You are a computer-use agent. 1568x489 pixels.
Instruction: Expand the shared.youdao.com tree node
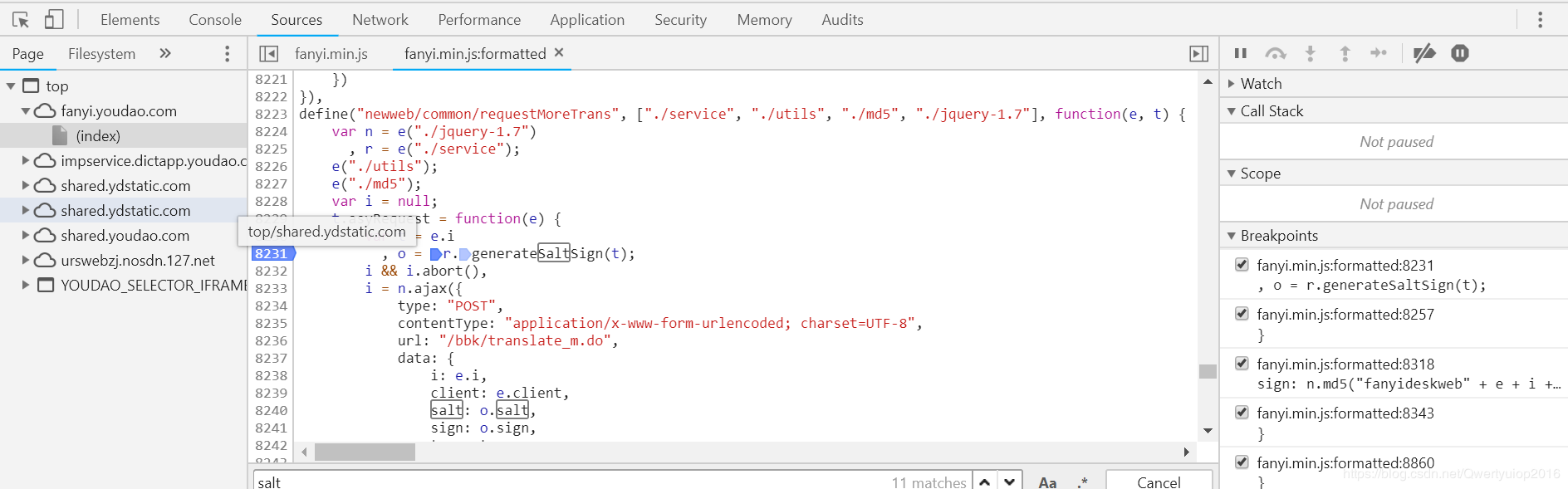coord(26,235)
